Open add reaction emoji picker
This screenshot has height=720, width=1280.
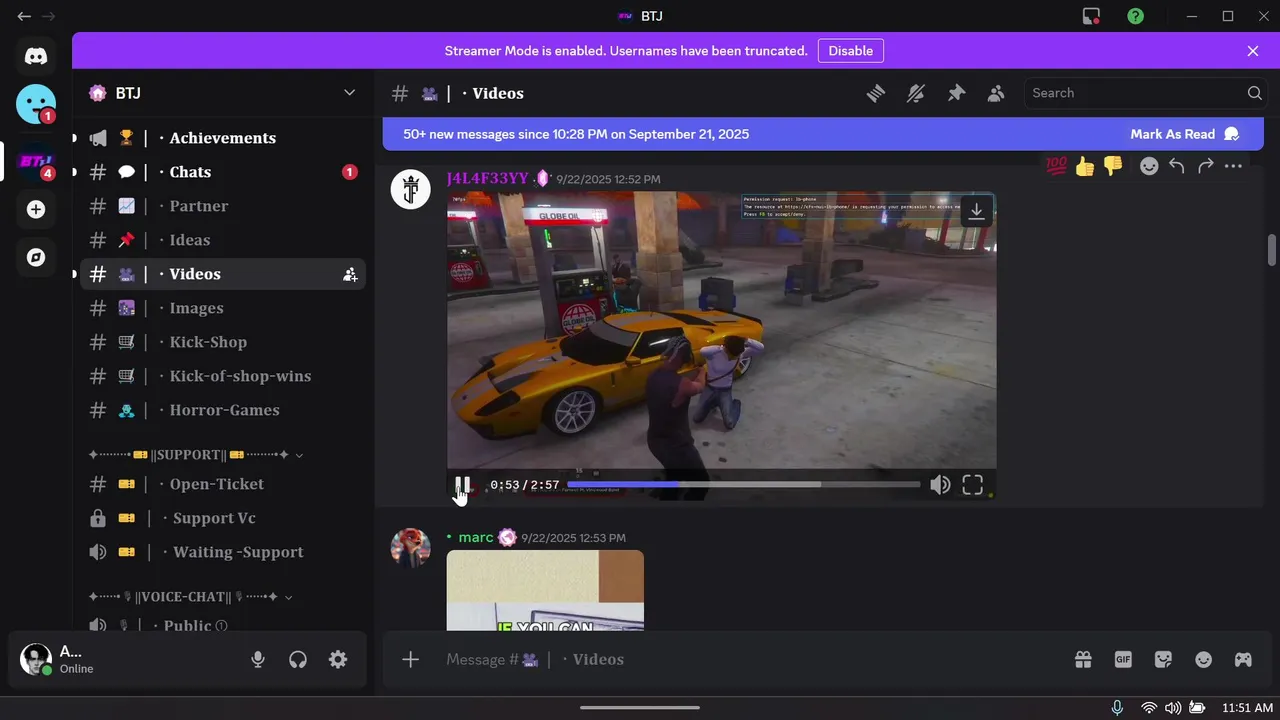tap(1149, 166)
